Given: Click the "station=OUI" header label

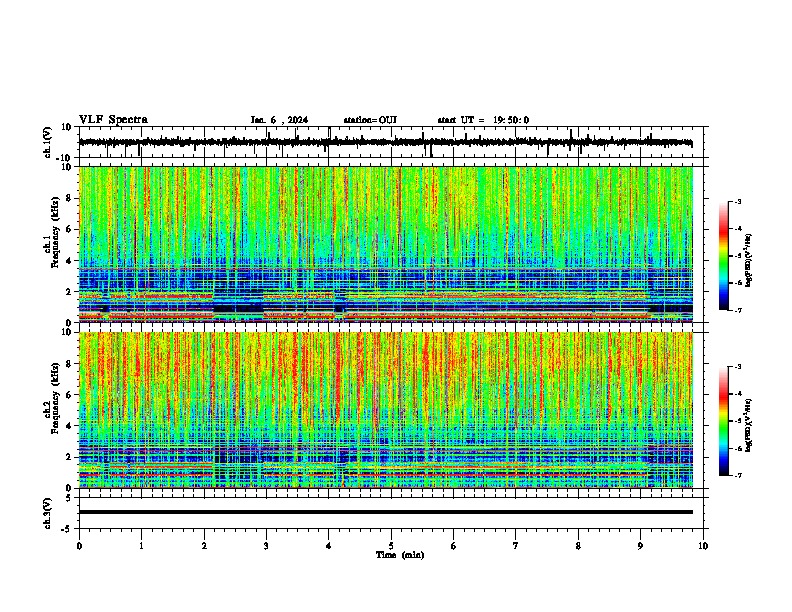Looking at the screenshot, I should click(x=370, y=120).
